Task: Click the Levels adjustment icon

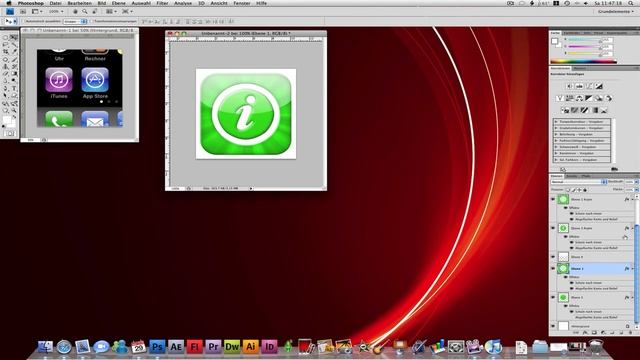Action: (579, 86)
